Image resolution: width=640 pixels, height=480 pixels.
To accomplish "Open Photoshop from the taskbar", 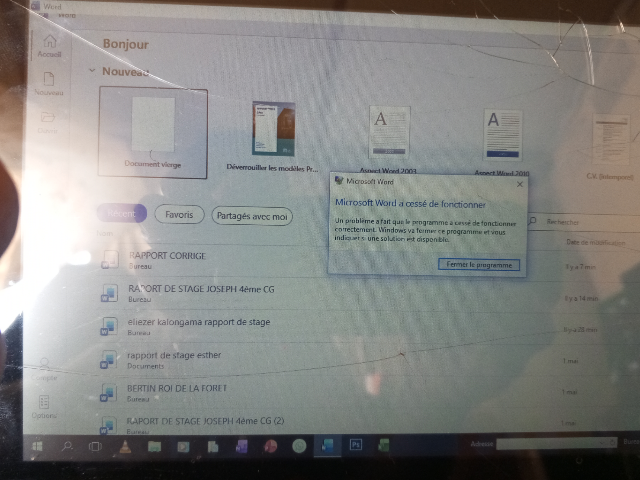I will [x=356, y=444].
